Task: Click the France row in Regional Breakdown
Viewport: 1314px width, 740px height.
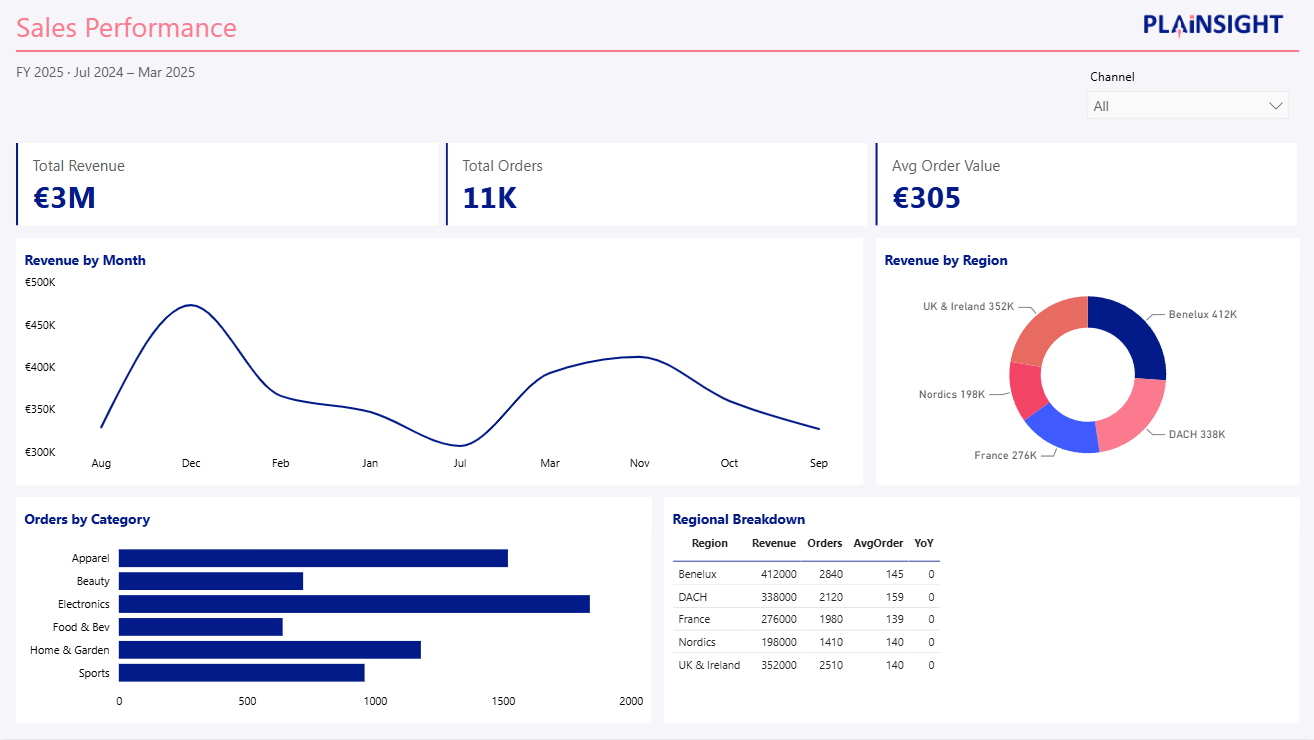Action: coord(806,619)
